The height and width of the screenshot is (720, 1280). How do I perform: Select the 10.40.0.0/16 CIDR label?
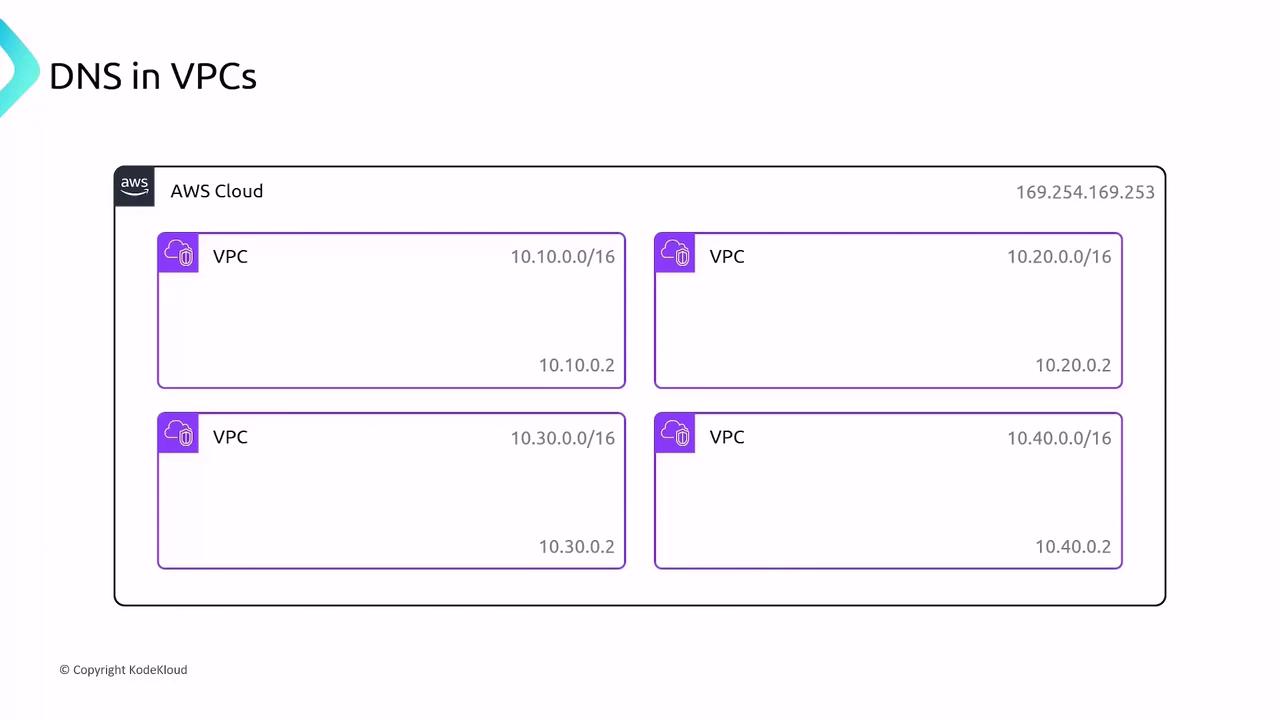(1059, 438)
